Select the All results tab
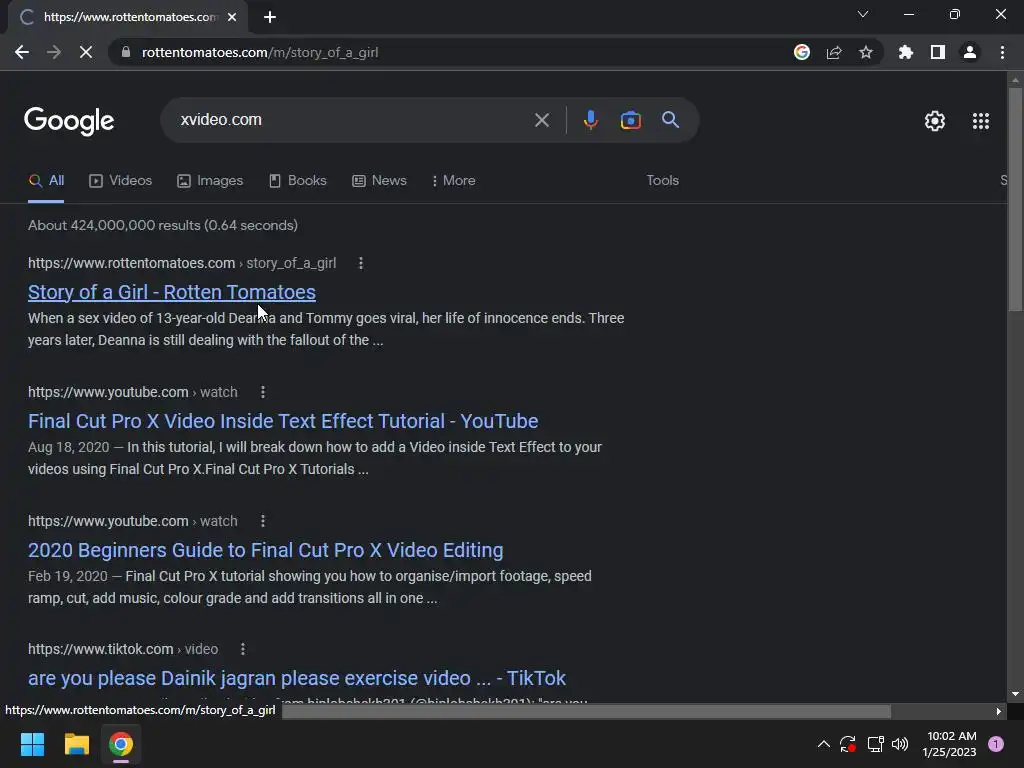The image size is (1024, 768). pyautogui.click(x=46, y=181)
